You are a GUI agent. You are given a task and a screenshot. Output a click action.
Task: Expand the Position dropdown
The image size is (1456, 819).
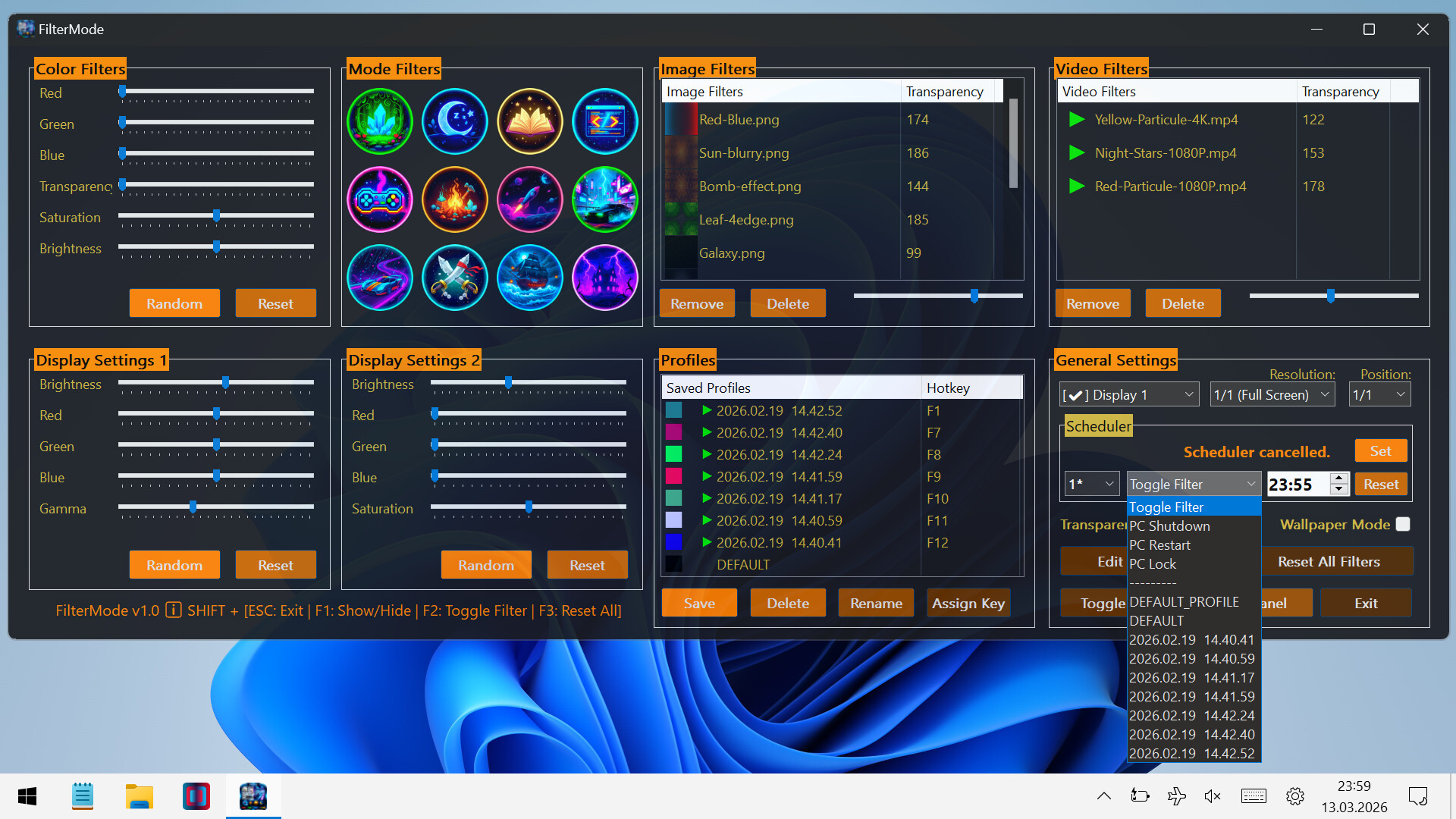pyautogui.click(x=1379, y=394)
